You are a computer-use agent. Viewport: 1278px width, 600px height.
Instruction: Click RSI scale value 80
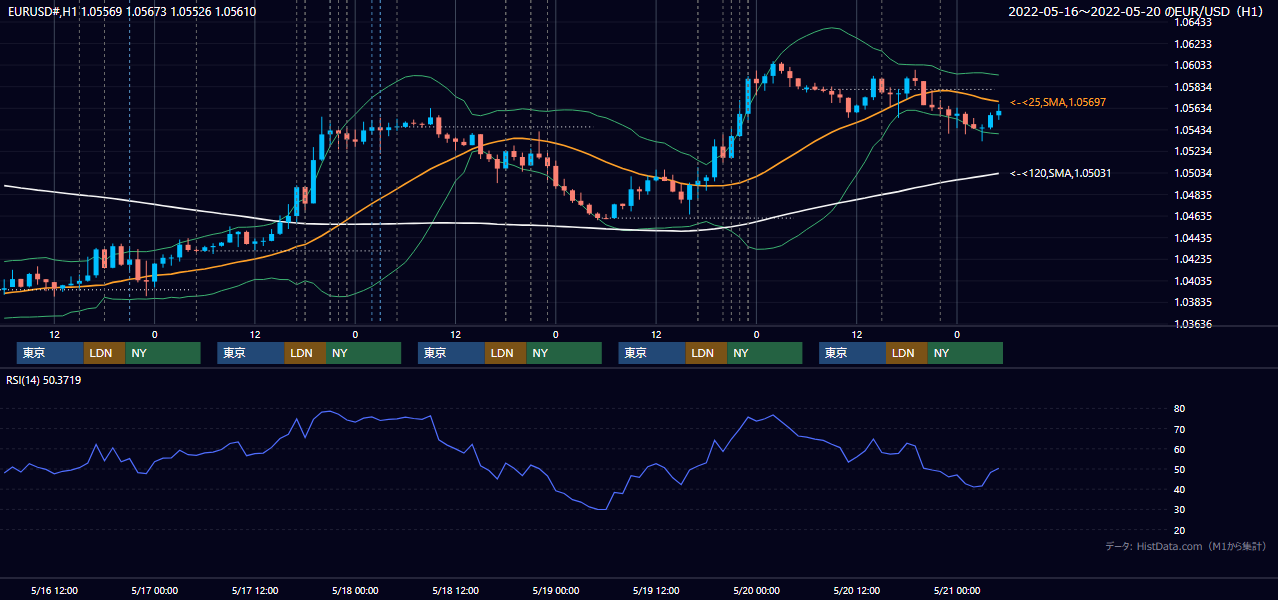pyautogui.click(x=1180, y=409)
